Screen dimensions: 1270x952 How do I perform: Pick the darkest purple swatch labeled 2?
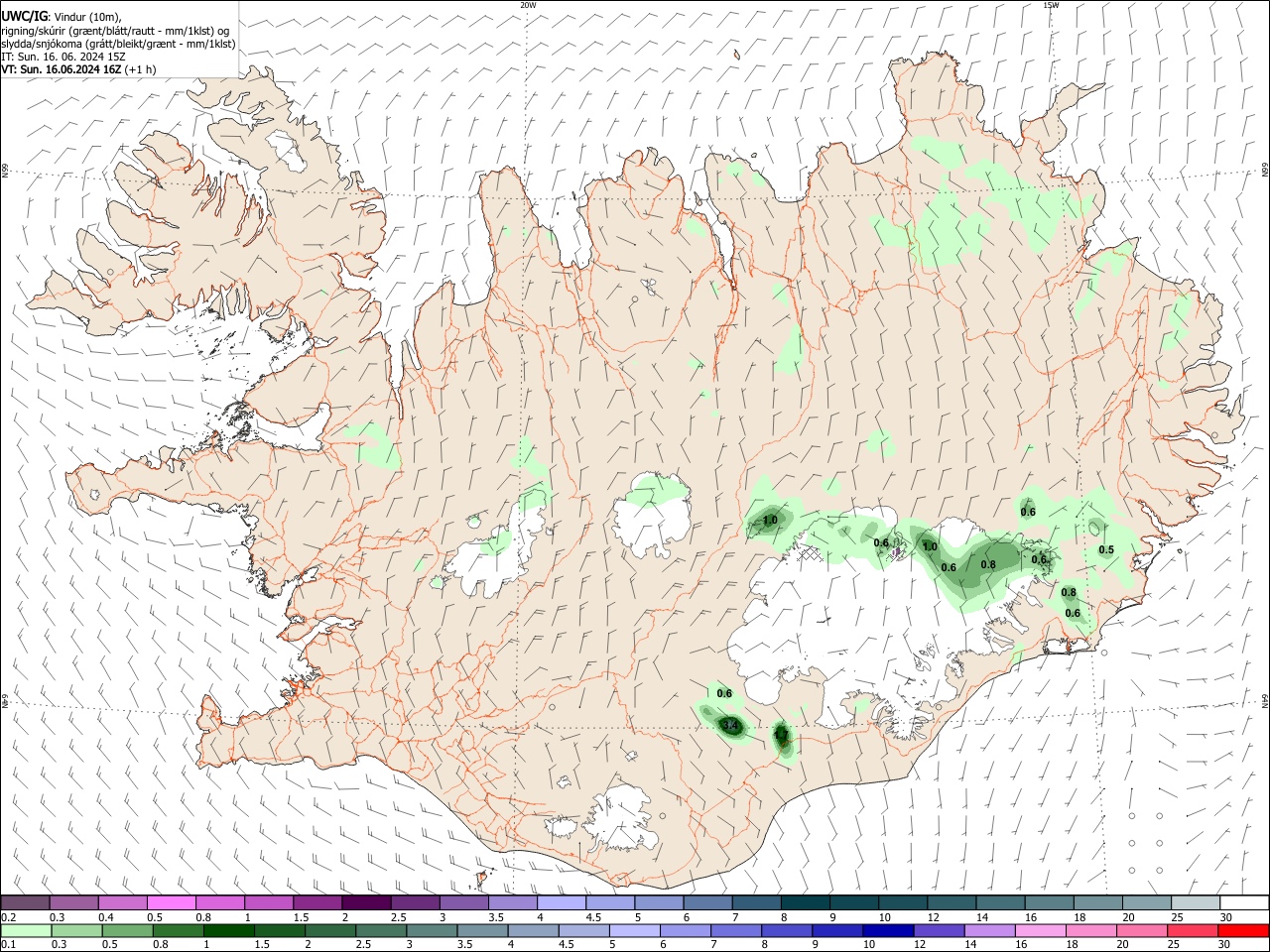(x=366, y=903)
